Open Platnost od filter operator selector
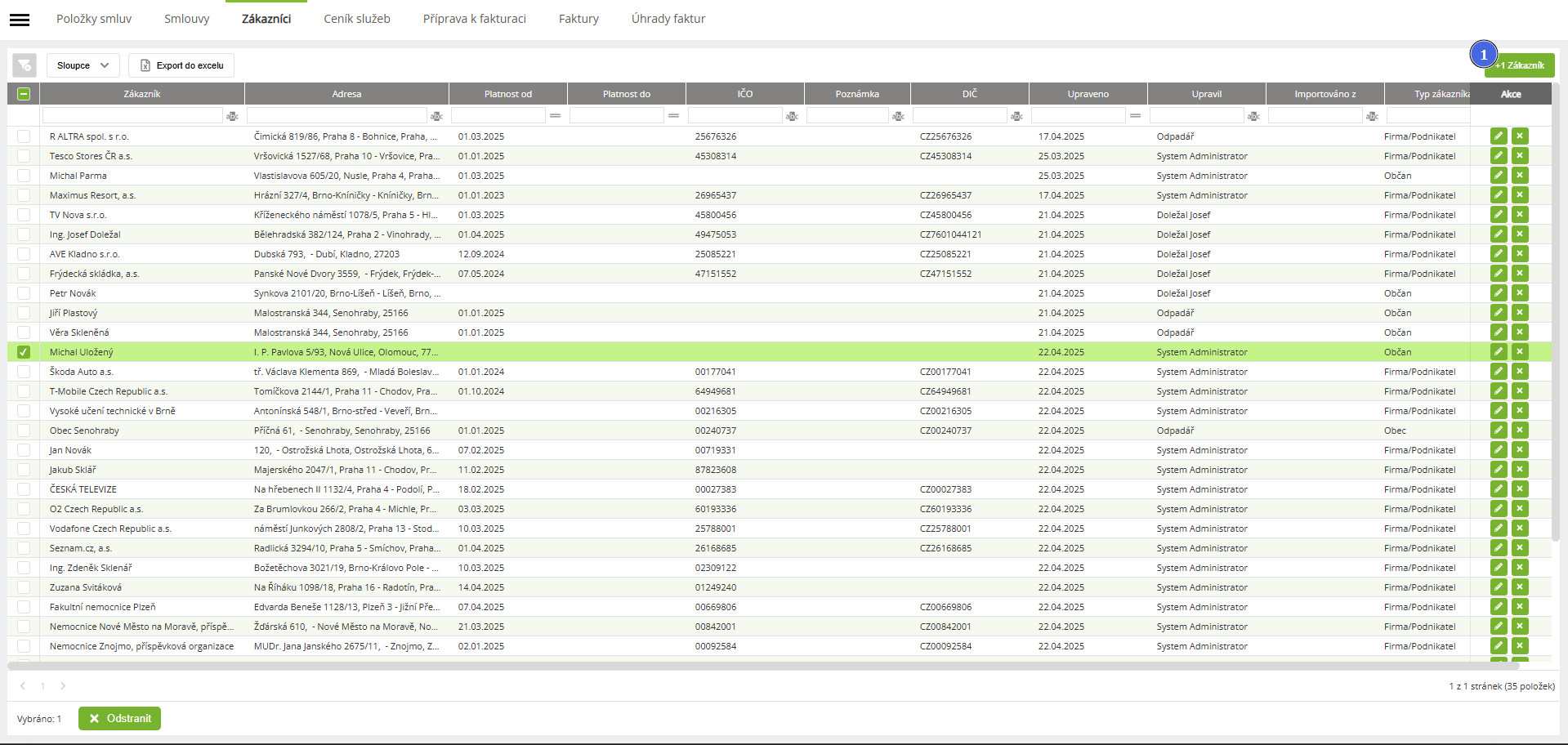 point(556,116)
